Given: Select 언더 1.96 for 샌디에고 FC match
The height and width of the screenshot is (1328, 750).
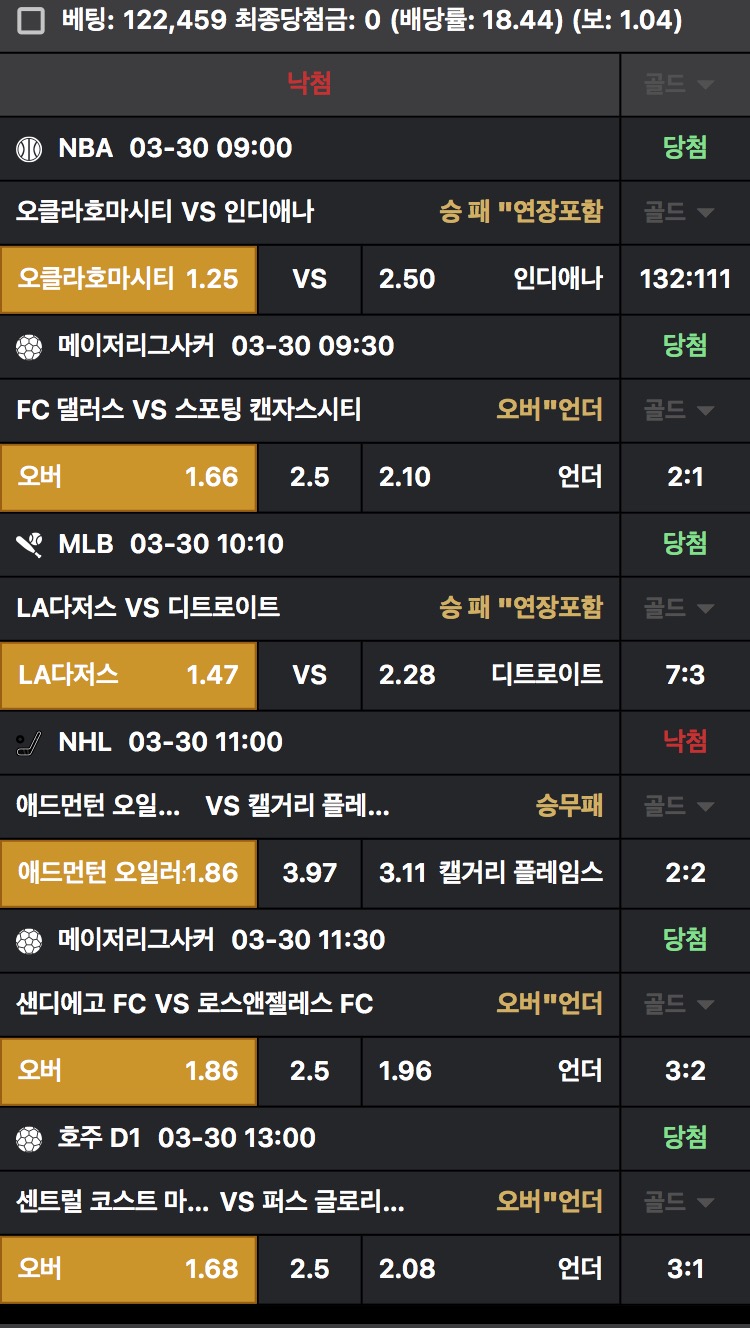Looking at the screenshot, I should 490,1071.
